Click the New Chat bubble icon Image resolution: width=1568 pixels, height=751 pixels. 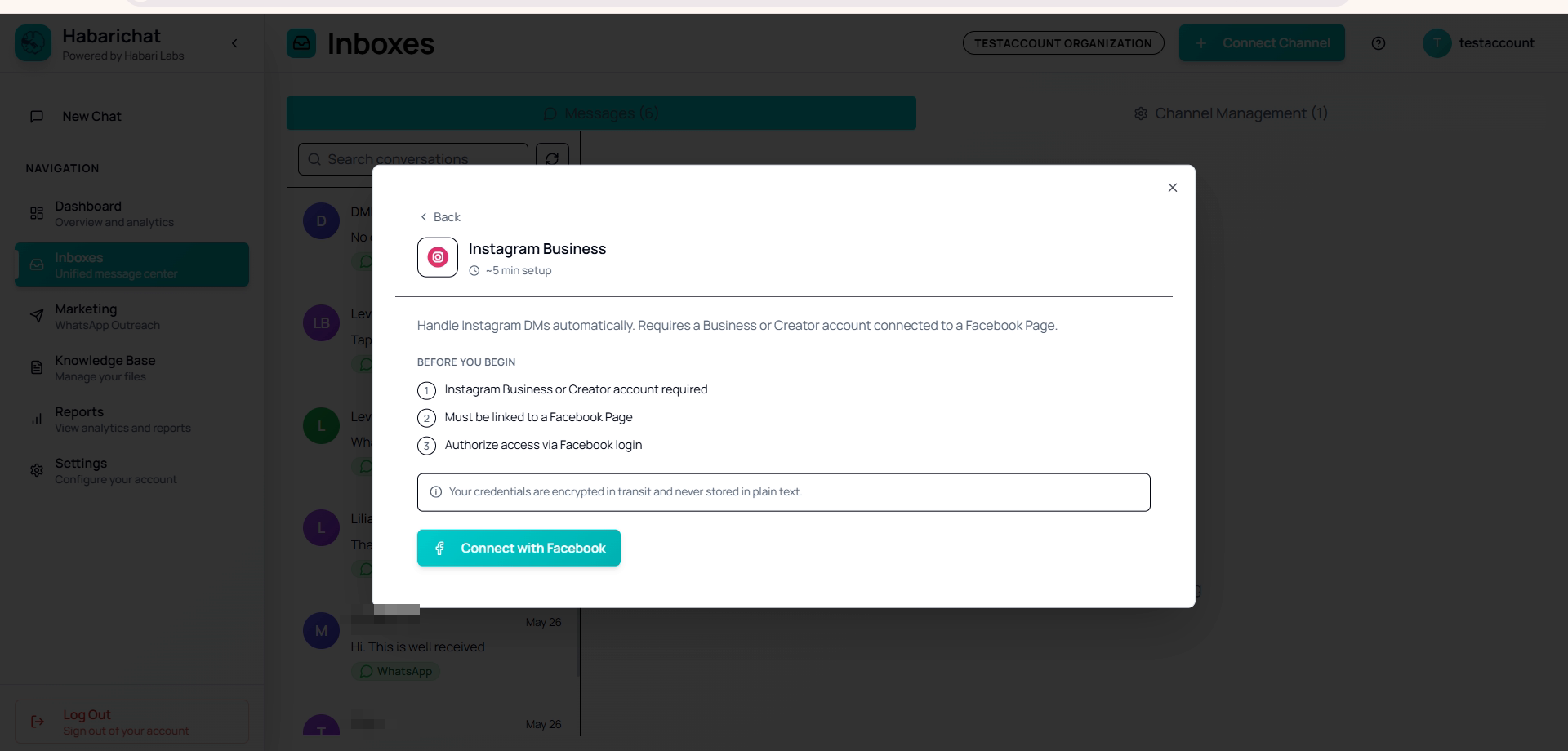tap(37, 117)
